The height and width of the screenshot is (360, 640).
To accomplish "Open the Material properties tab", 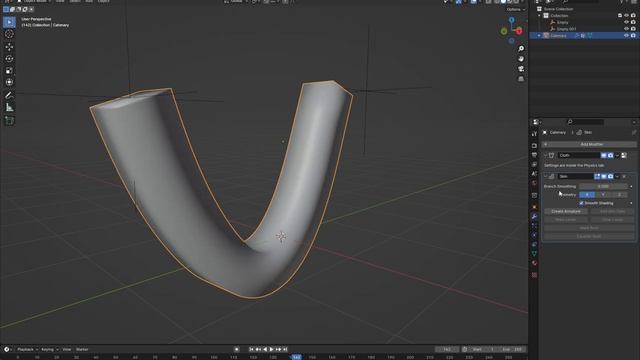I will [x=534, y=263].
